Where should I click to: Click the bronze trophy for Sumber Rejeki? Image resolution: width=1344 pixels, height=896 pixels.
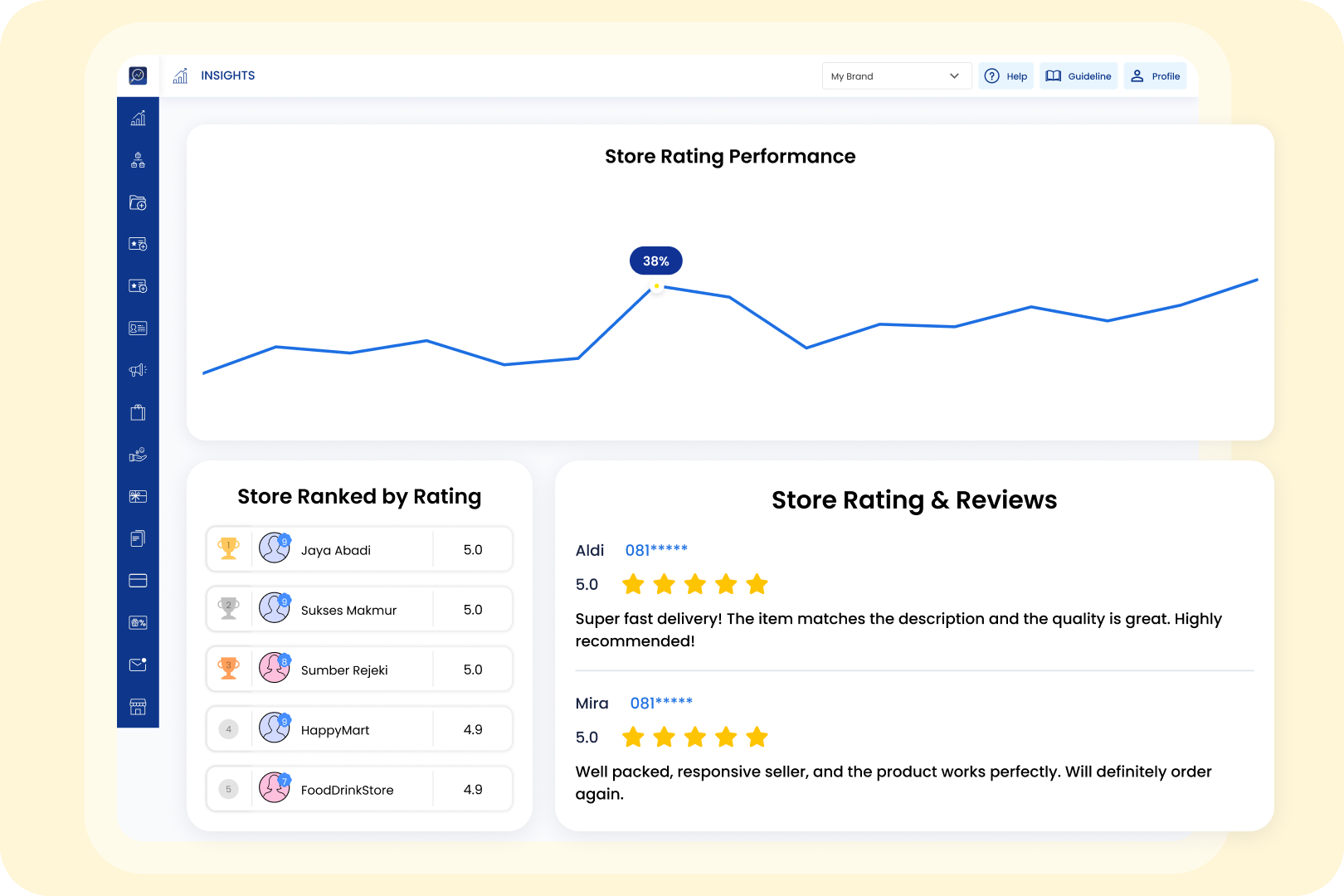click(229, 668)
